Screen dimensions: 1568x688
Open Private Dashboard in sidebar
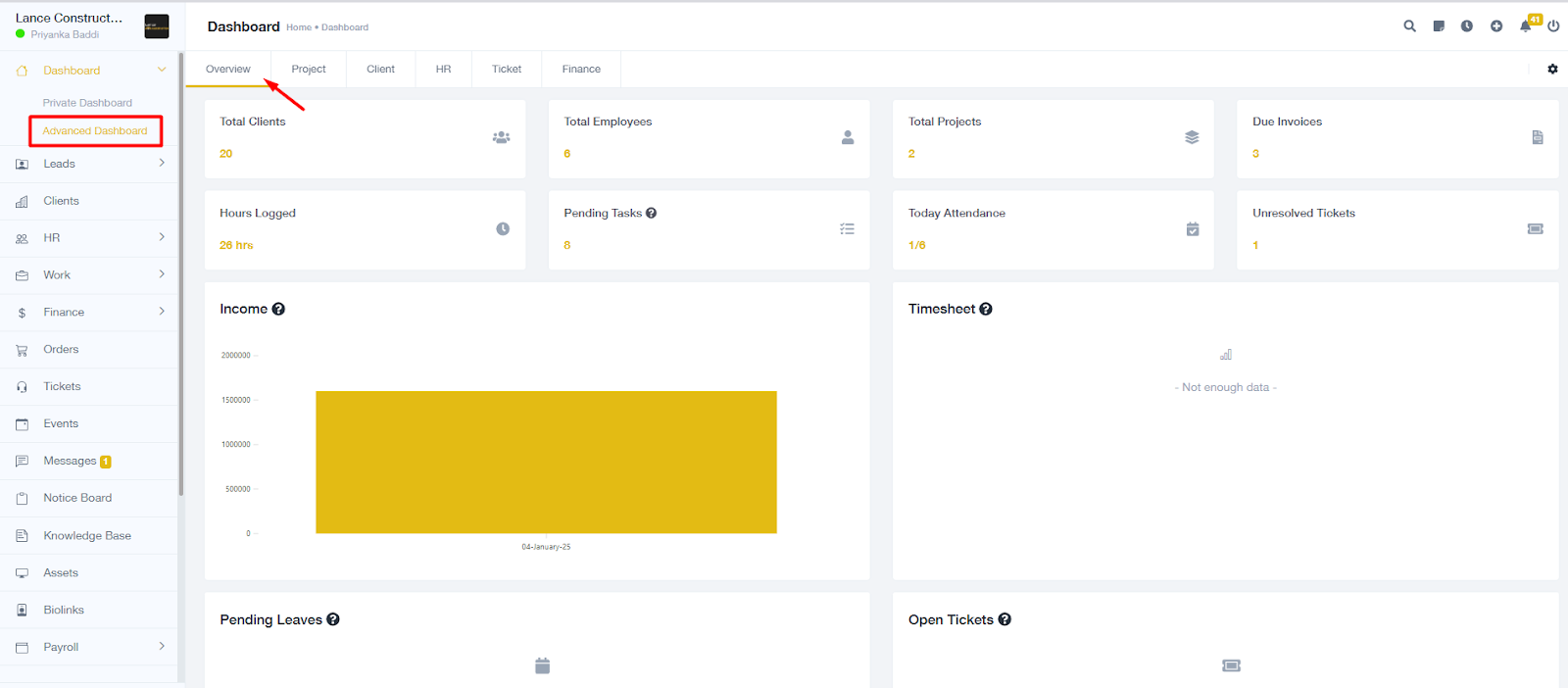tap(87, 103)
